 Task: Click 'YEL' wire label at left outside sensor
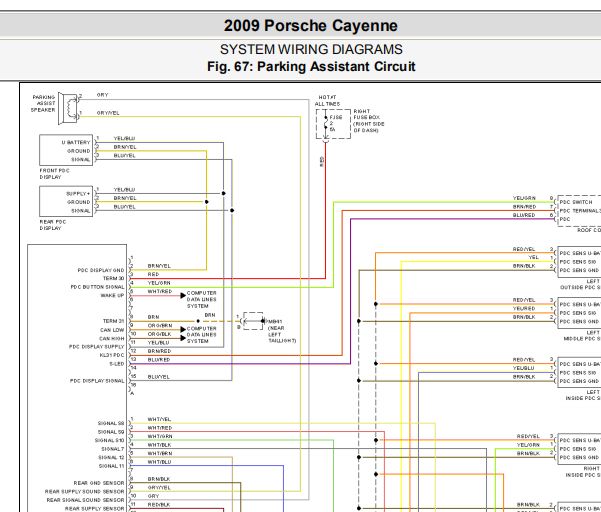534,258
